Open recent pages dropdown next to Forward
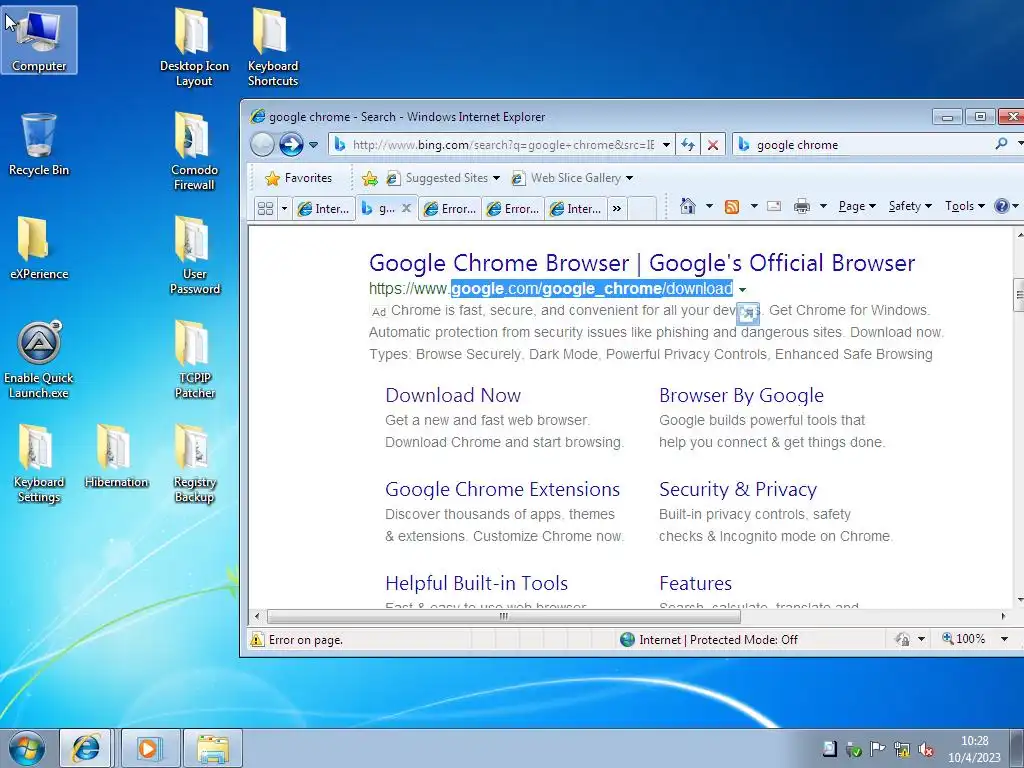1024x768 pixels. pos(313,145)
